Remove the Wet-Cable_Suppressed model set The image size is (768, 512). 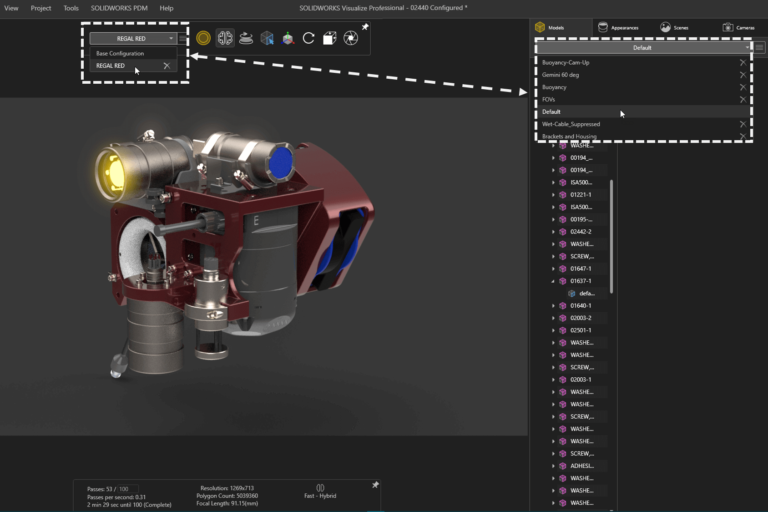(743, 124)
